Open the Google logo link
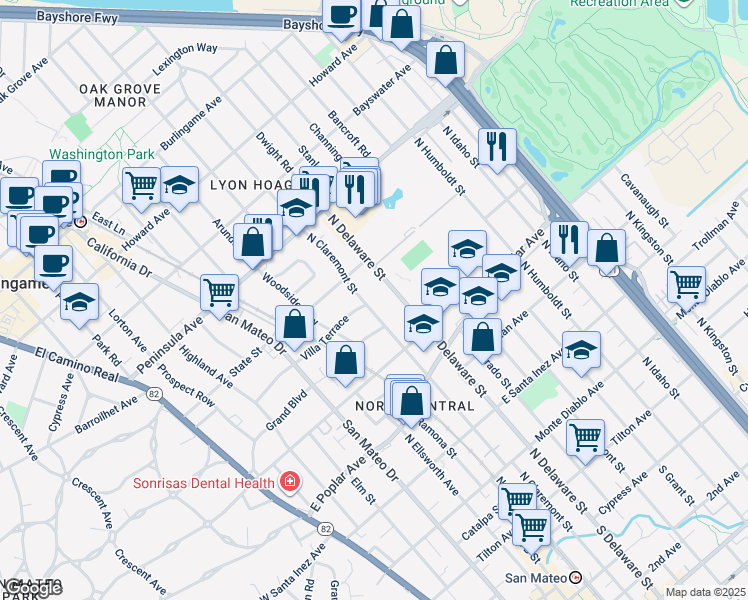This screenshot has width=748, height=600. coord(32,588)
